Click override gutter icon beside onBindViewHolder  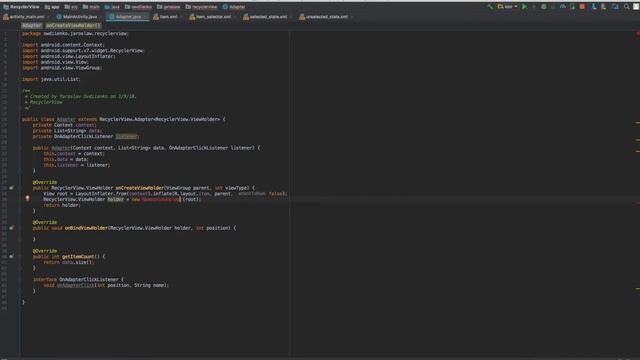pos(11,228)
